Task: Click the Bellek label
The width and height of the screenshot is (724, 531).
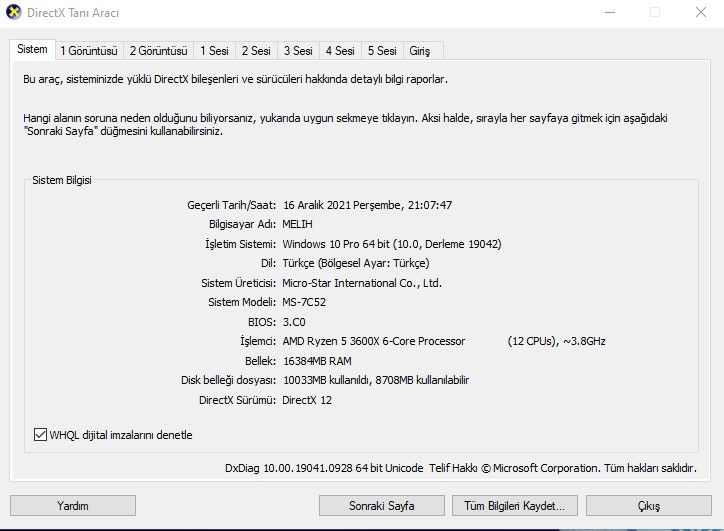Action: coord(260,361)
